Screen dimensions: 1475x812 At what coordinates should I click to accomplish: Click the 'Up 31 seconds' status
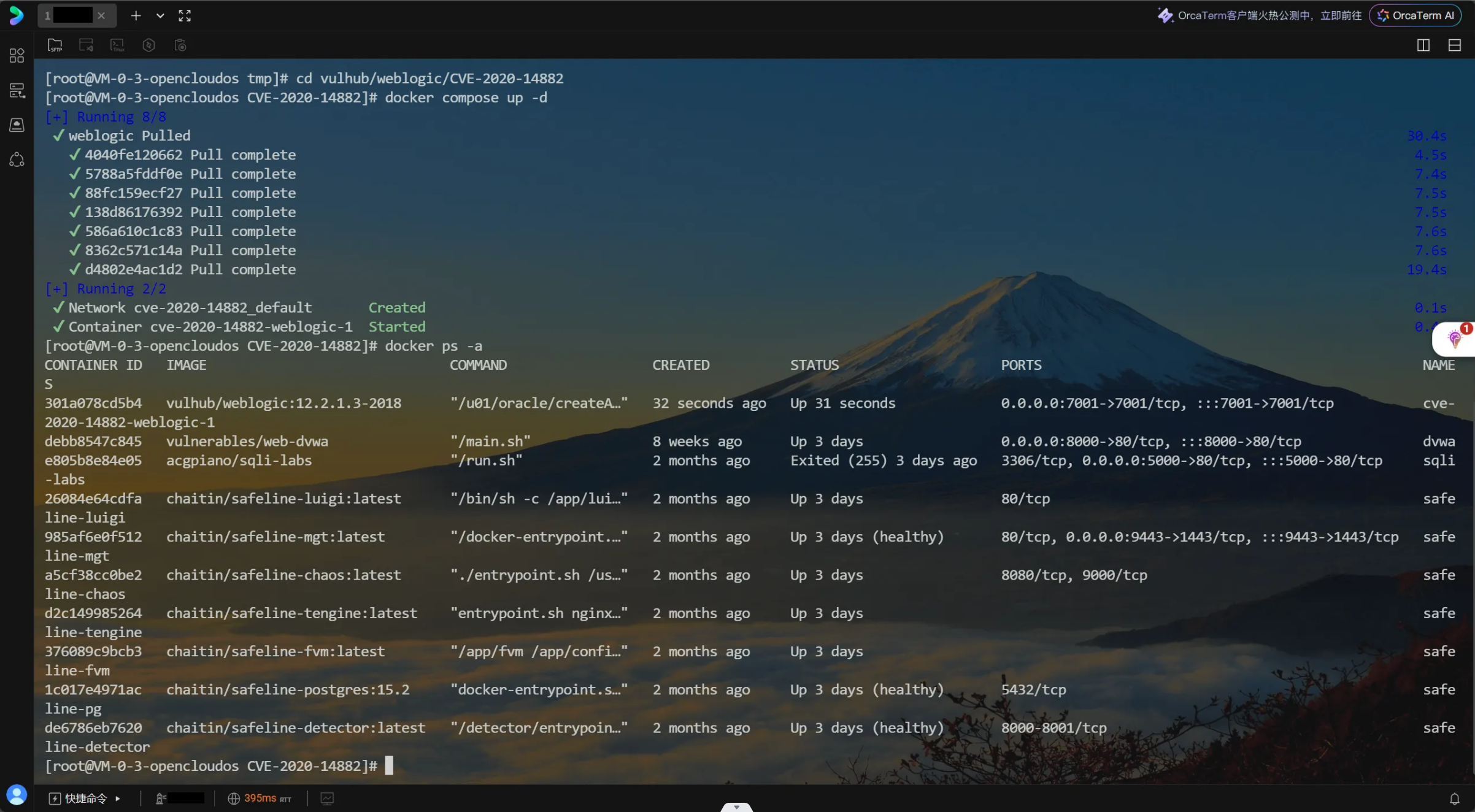point(842,403)
